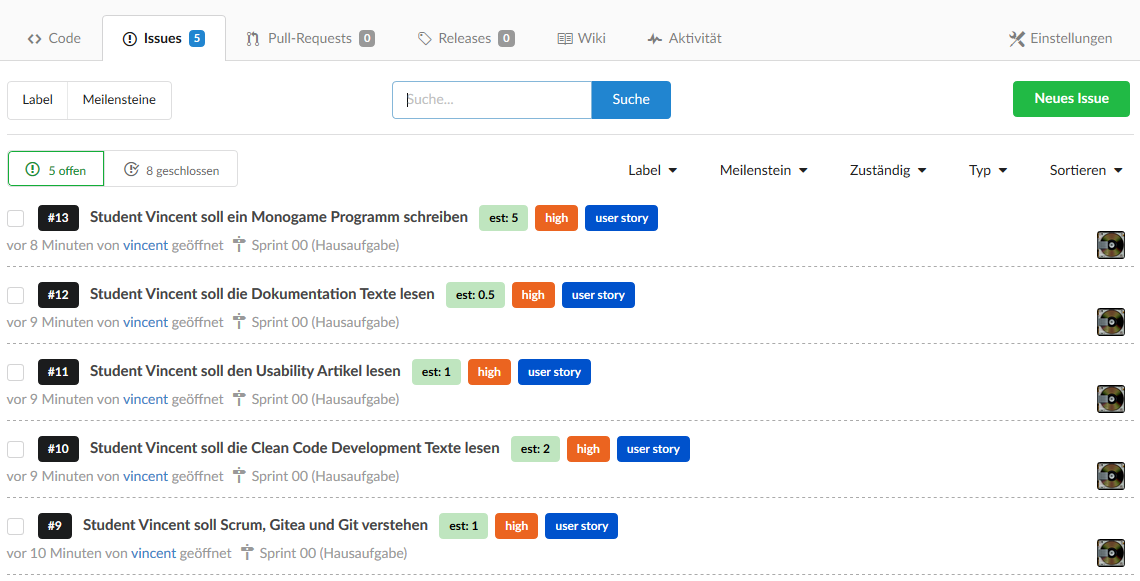Open the Releases tab with tag icon
Image resolution: width=1140 pixels, height=581 pixels.
tap(464, 39)
